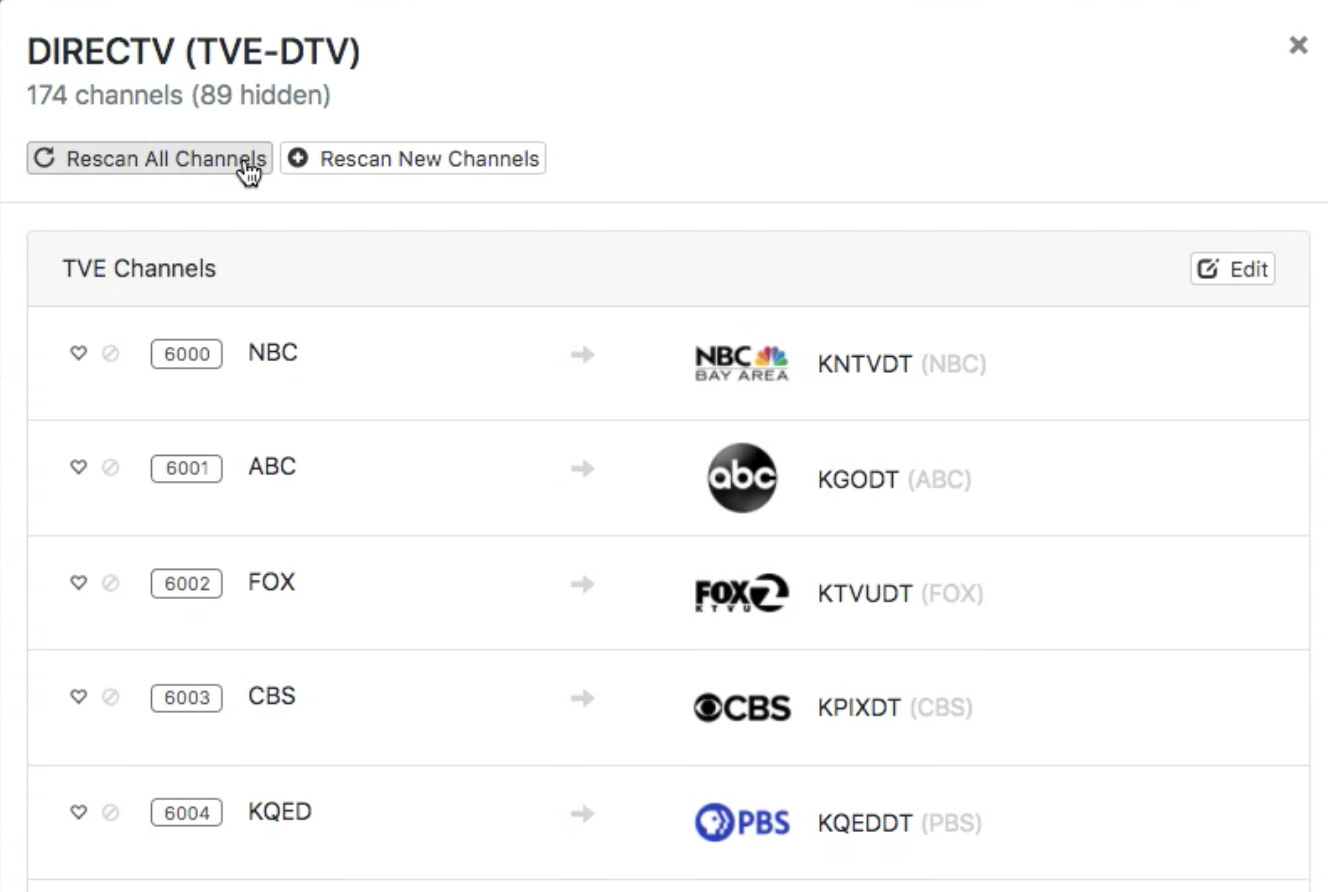Click the PBS station logo

click(x=741, y=823)
